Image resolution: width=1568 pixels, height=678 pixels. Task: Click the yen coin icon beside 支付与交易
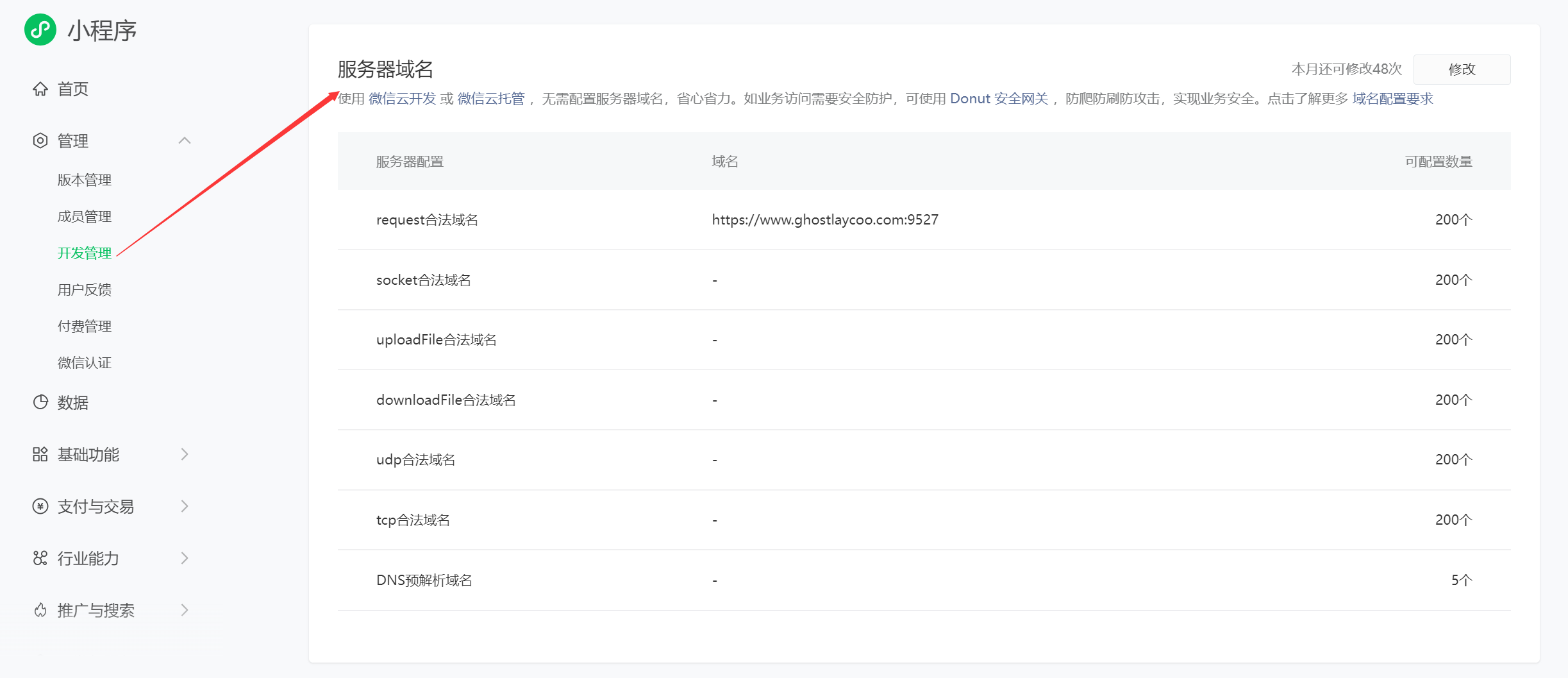[40, 507]
